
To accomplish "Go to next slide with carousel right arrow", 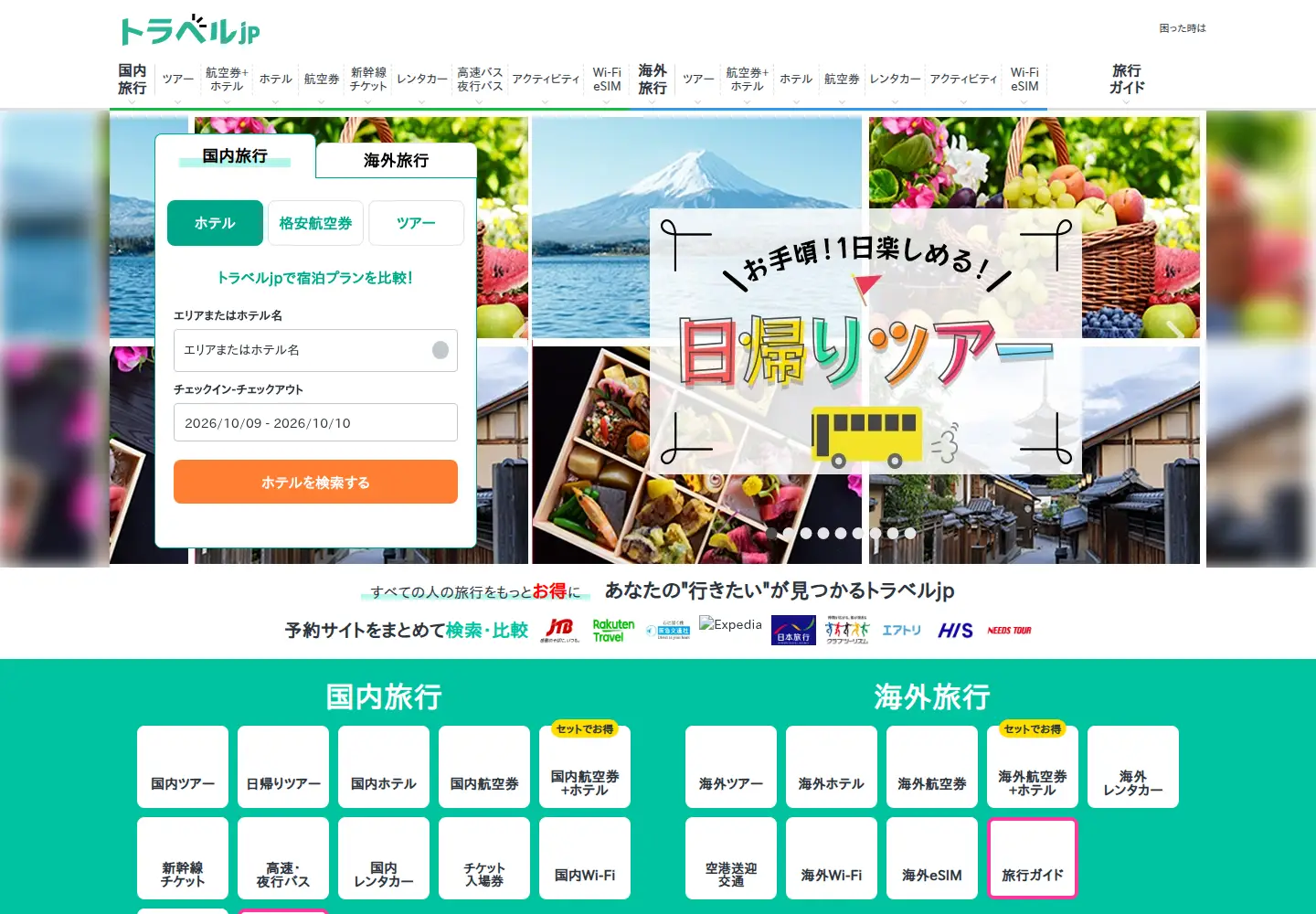I will click(x=1175, y=335).
